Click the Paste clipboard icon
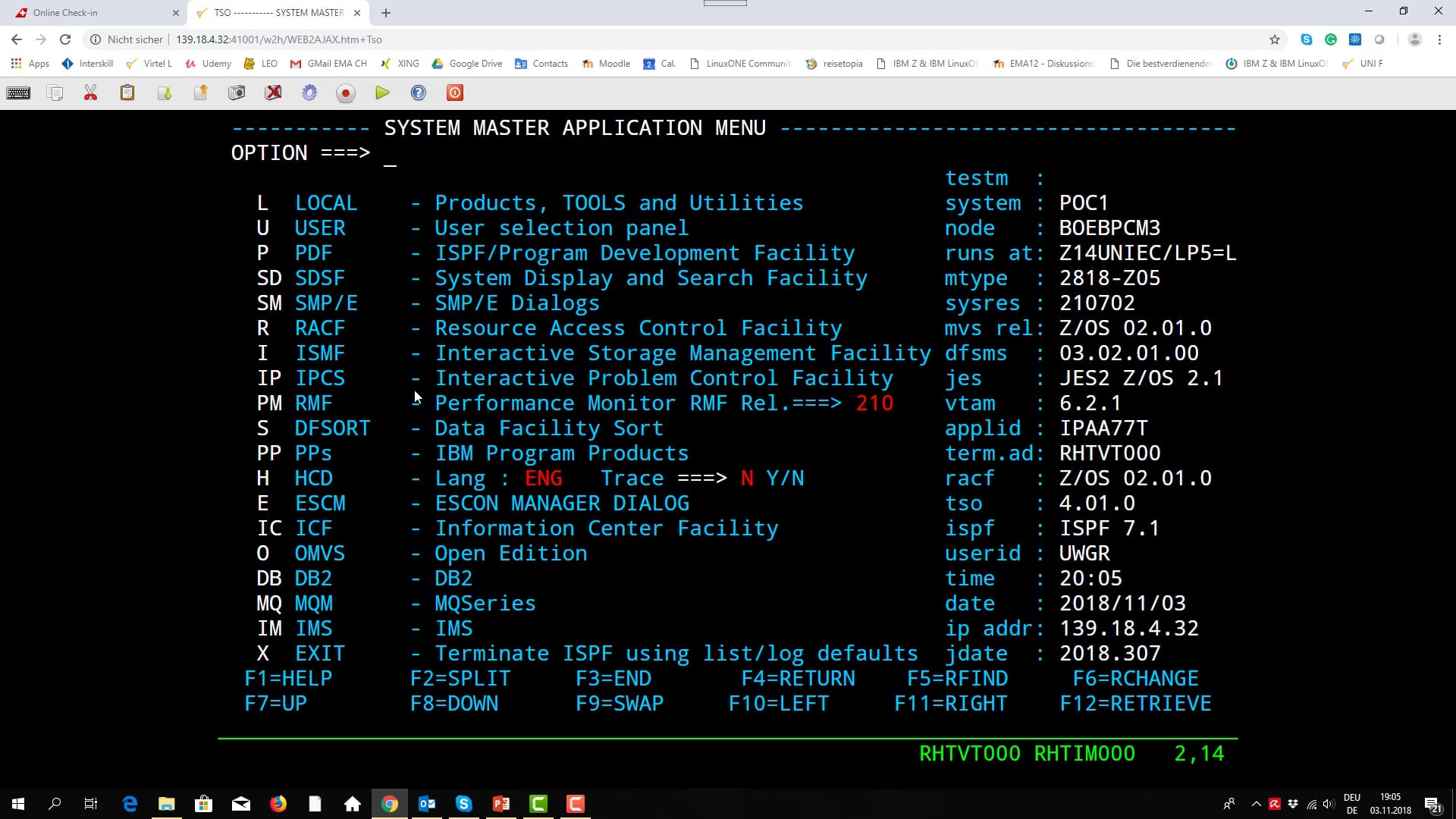Viewport: 1456px width, 819px height. (127, 93)
